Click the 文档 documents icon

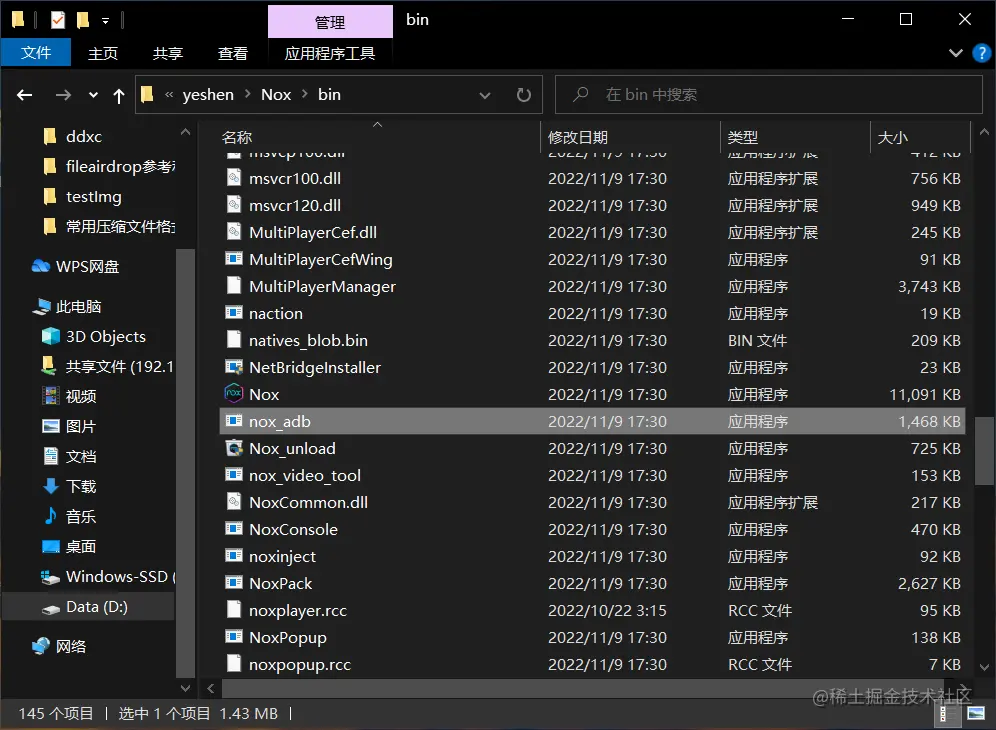[50, 456]
